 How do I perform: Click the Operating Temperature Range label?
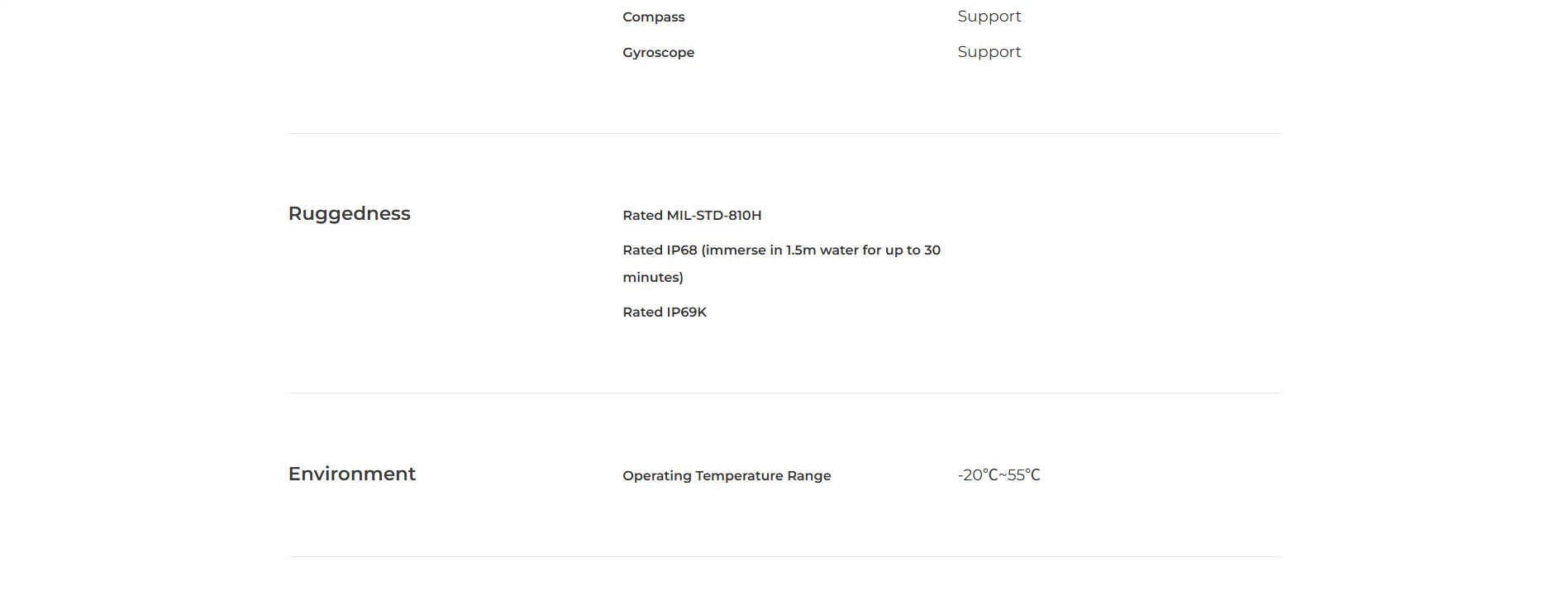pyautogui.click(x=727, y=476)
